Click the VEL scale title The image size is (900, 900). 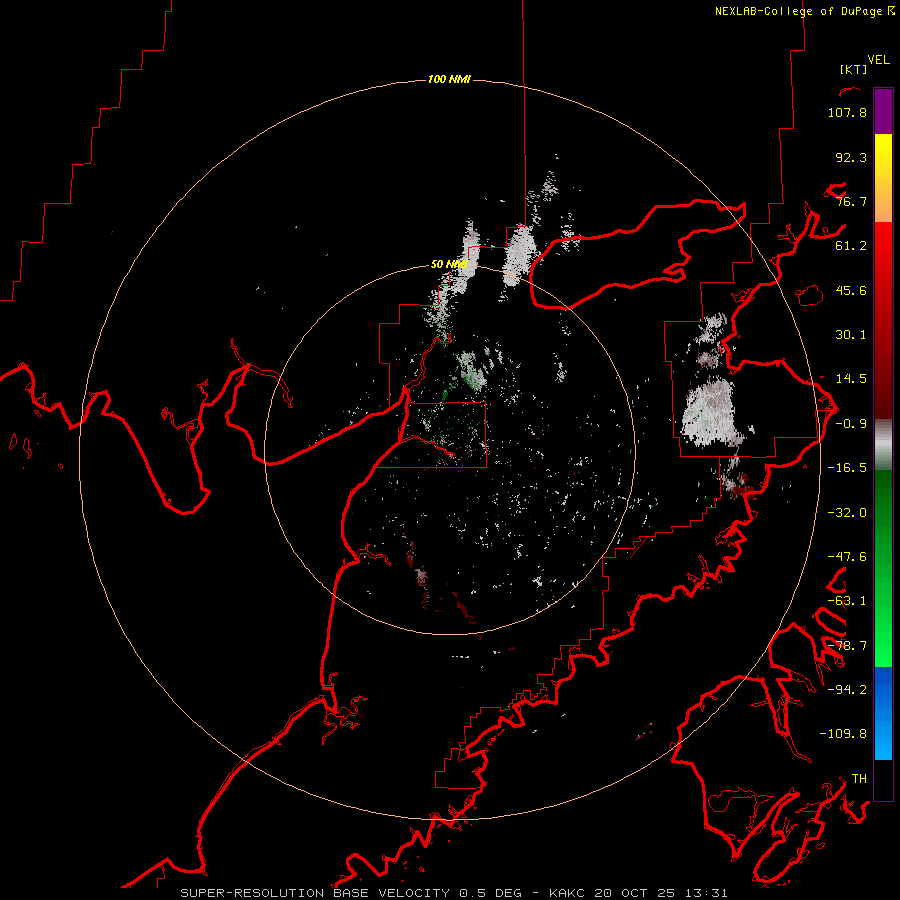tap(878, 60)
